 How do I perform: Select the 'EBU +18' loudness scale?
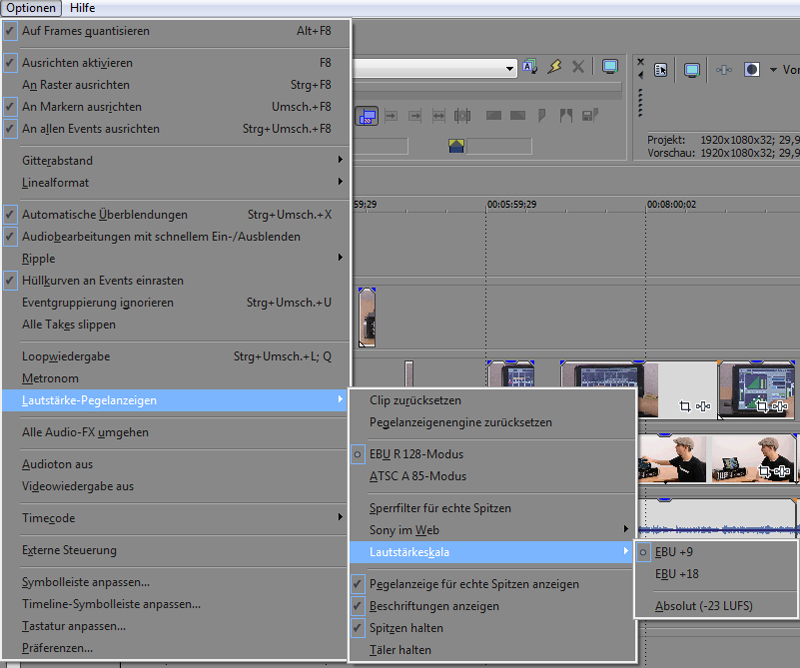click(677, 574)
